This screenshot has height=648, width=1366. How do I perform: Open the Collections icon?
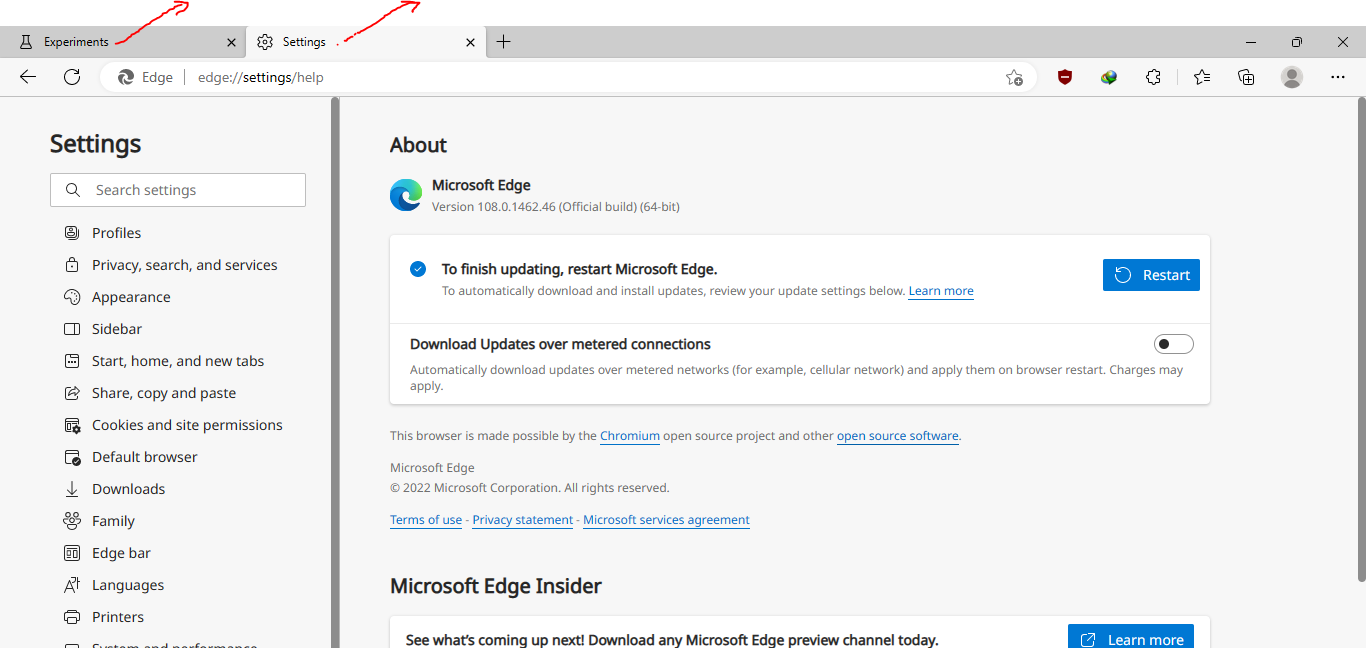pos(1246,77)
